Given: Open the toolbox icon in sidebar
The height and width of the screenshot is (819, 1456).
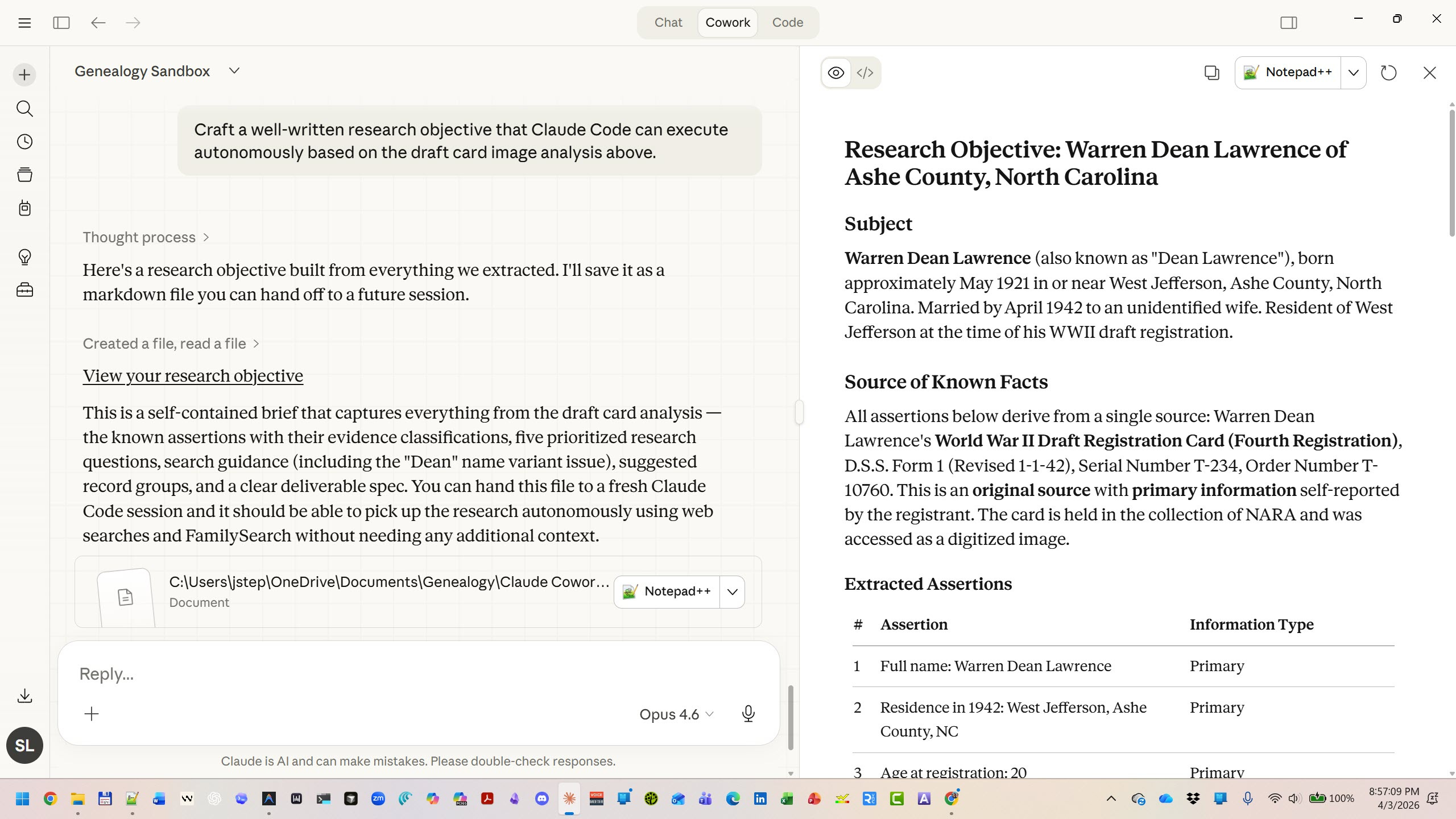Looking at the screenshot, I should pos(24,291).
